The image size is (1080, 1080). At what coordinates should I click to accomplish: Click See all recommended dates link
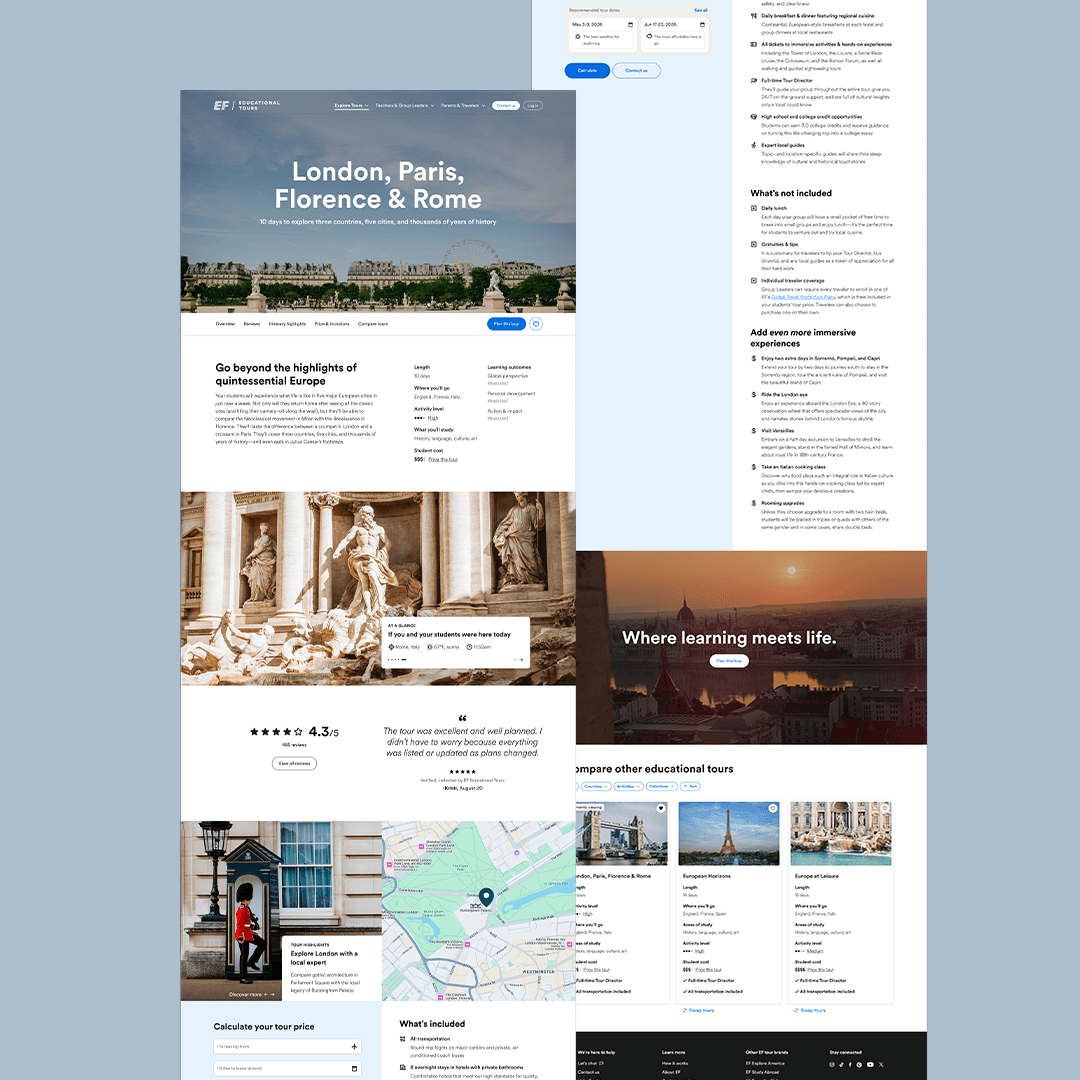[x=700, y=10]
